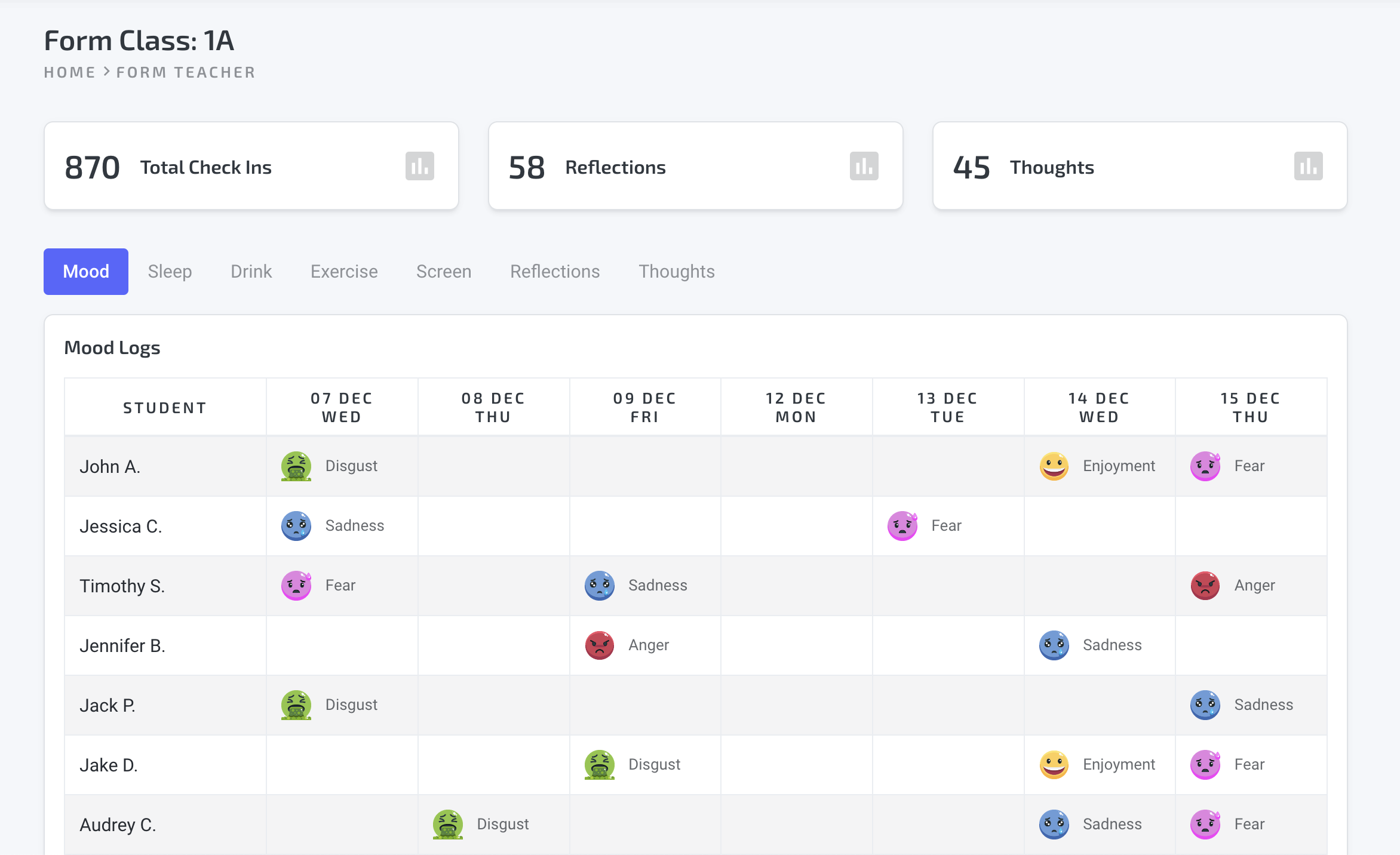Open the Screen tab
1400x855 pixels.
tap(444, 272)
